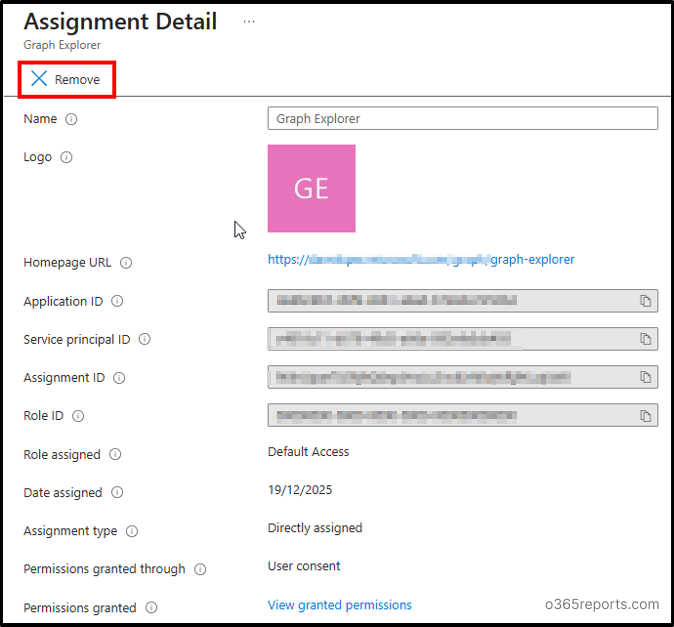This screenshot has height=627, width=674.
Task: Open View granted permissions link
Action: [340, 605]
